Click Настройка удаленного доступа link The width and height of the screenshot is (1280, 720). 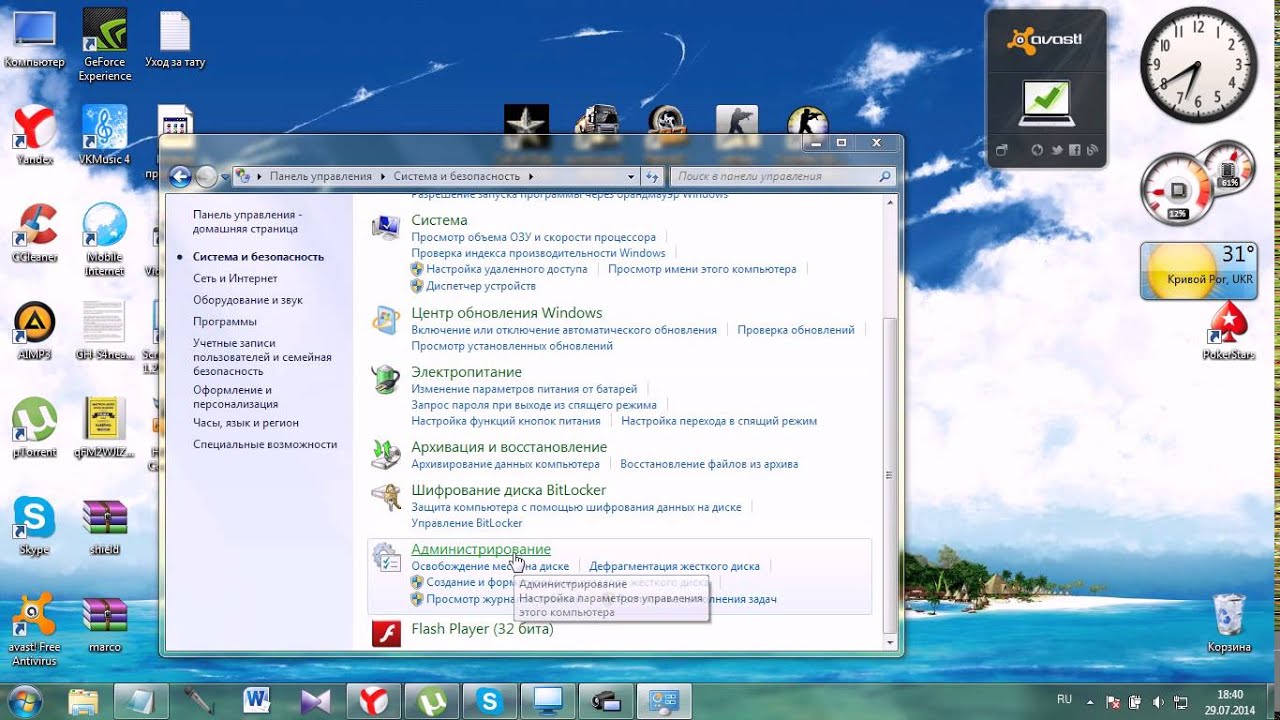[x=506, y=269]
